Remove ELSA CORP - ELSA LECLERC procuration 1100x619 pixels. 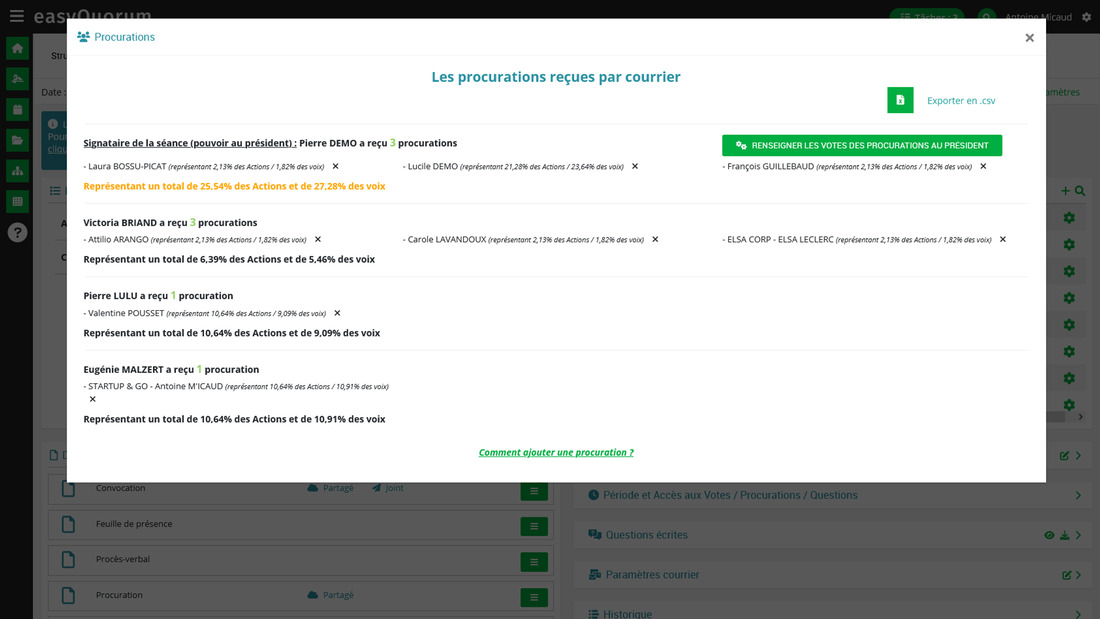coord(1003,240)
